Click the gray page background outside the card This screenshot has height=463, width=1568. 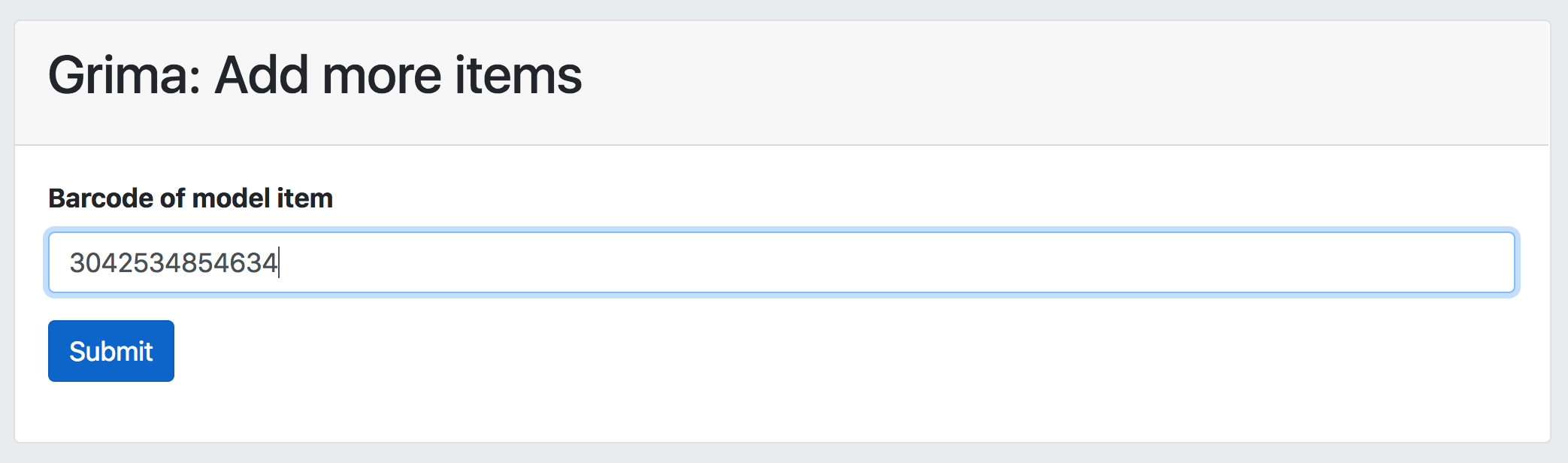(782, 454)
